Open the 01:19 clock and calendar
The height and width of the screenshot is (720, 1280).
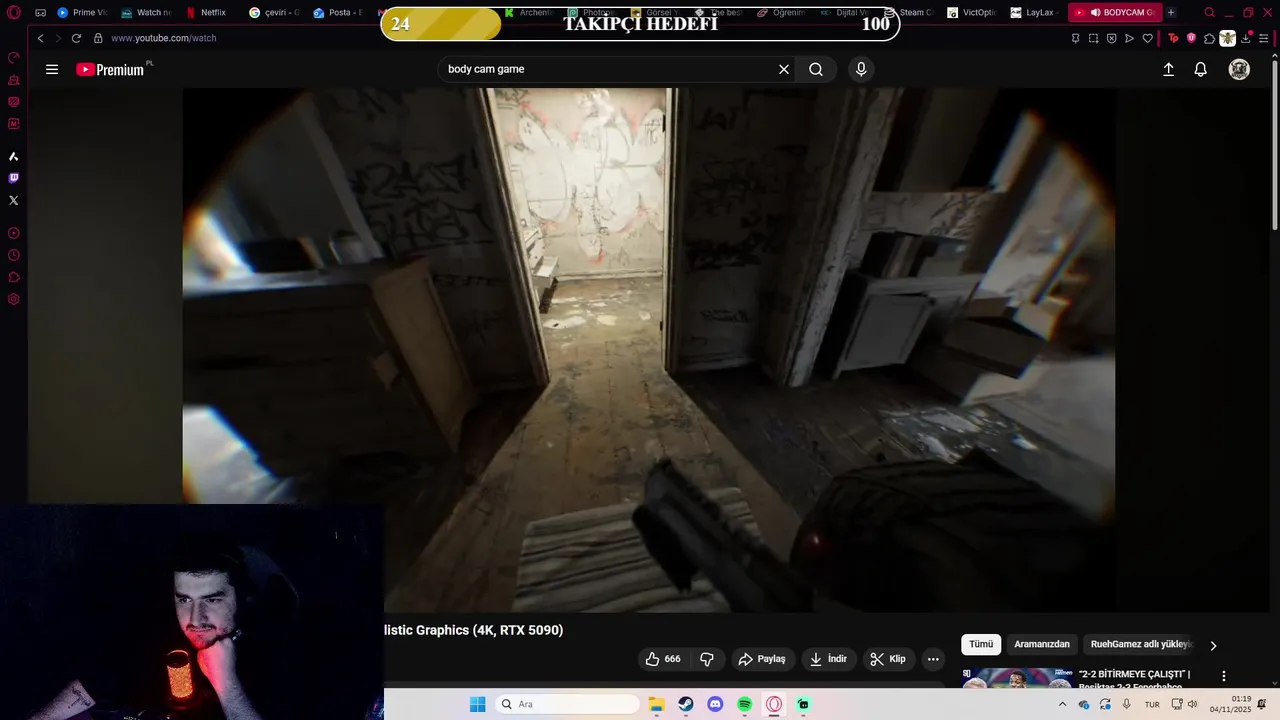pyautogui.click(x=1231, y=704)
